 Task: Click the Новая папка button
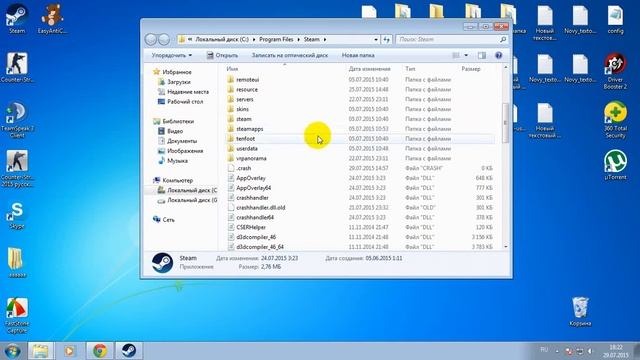tap(358, 55)
